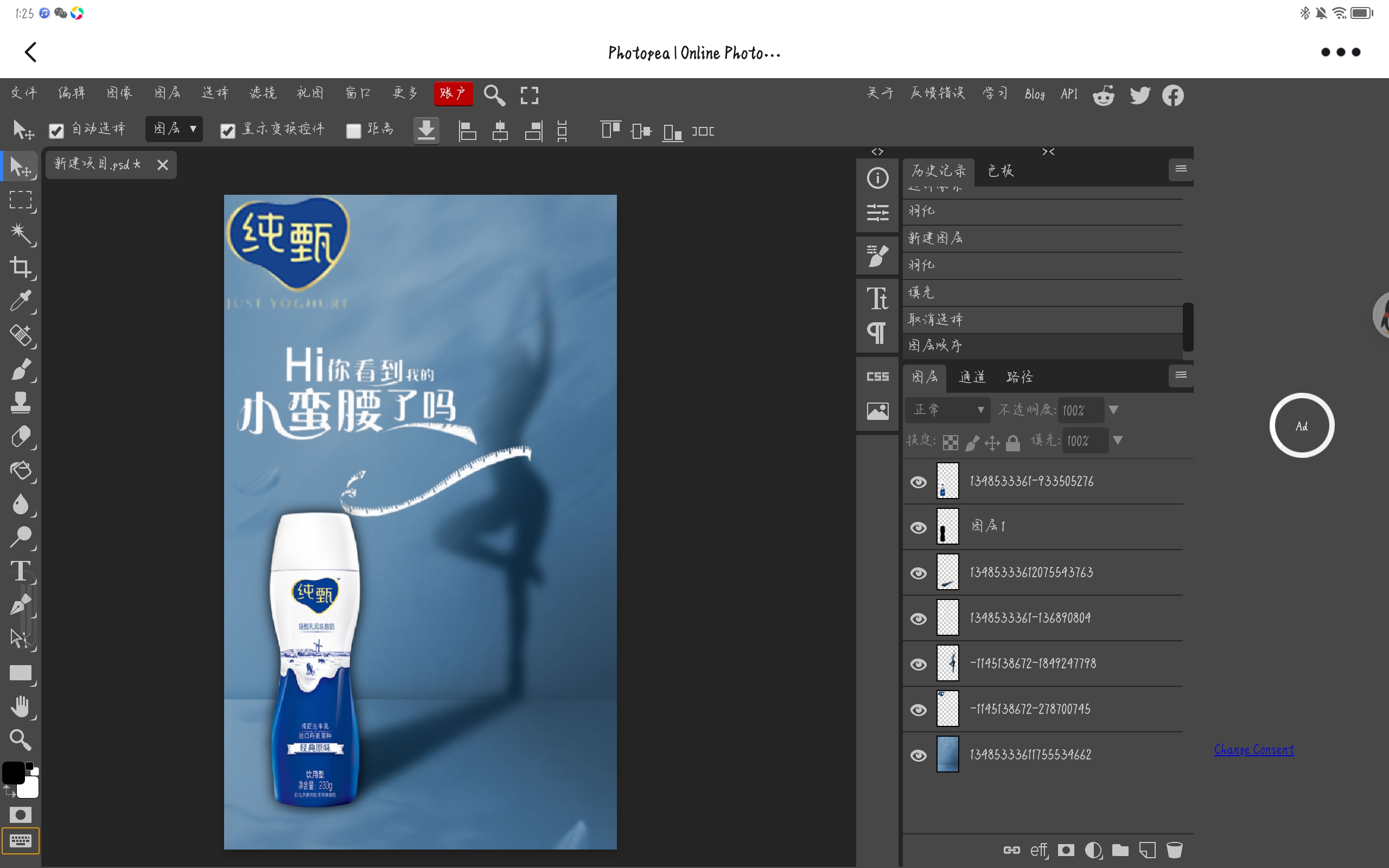Collapse the side panel with >< arrows

[1048, 151]
